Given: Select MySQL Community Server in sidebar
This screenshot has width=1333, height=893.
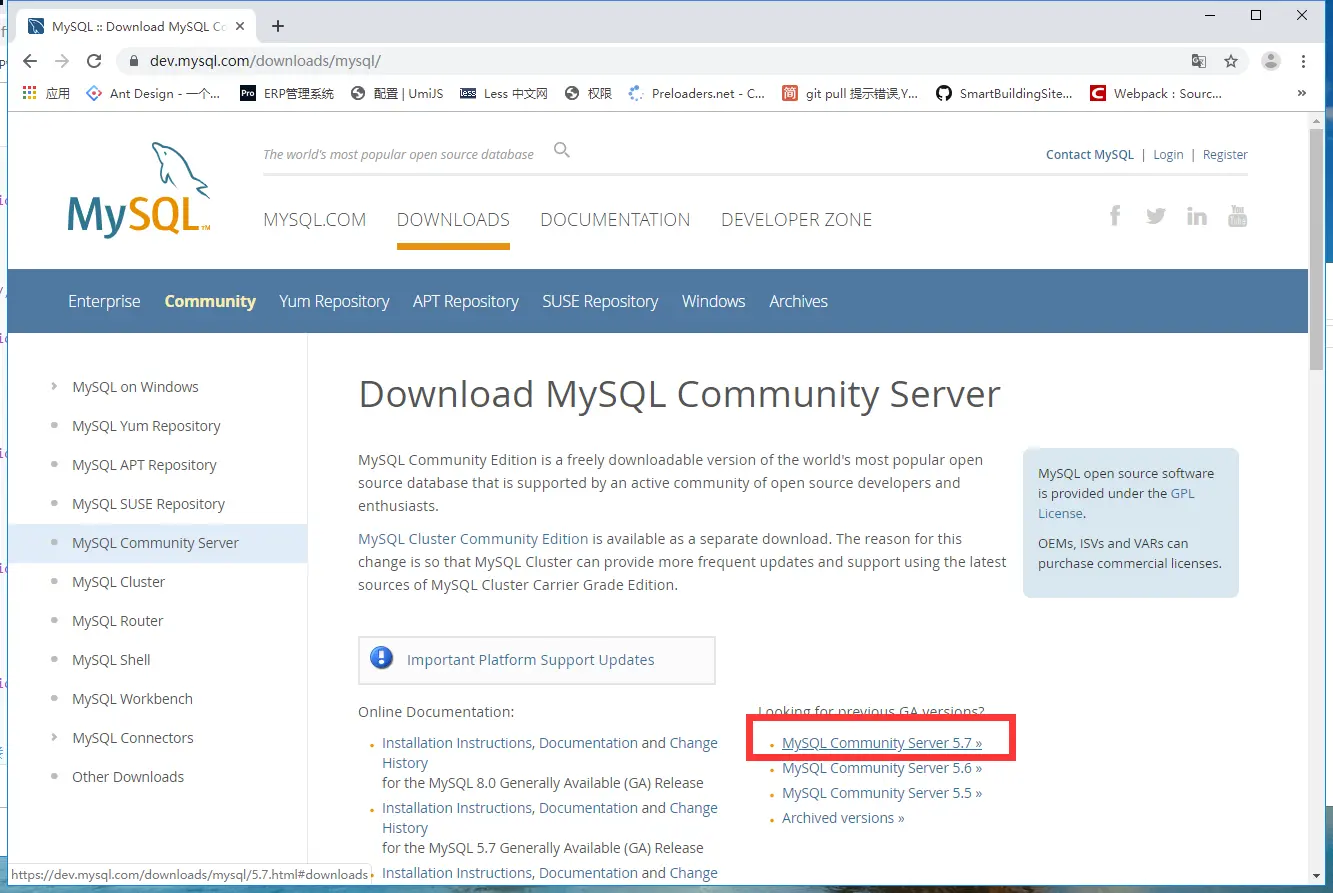Looking at the screenshot, I should pyautogui.click(x=155, y=543).
